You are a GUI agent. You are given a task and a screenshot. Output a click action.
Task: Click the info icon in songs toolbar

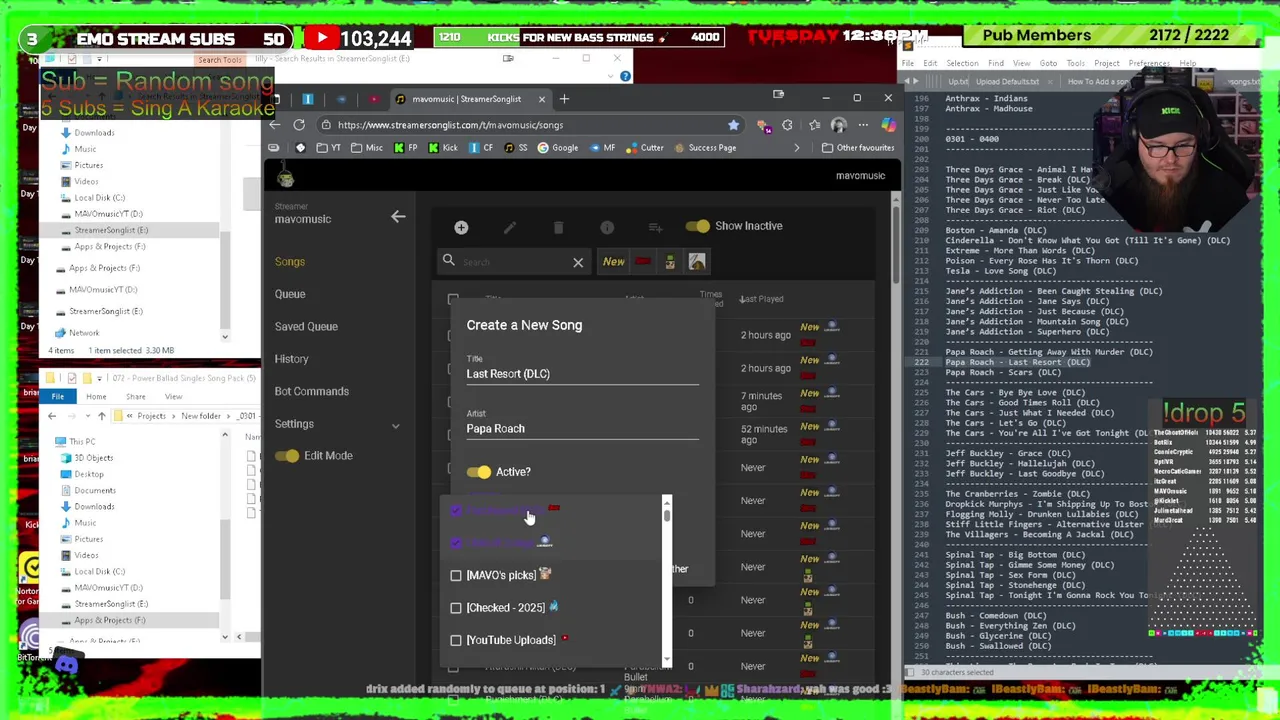pos(607,227)
